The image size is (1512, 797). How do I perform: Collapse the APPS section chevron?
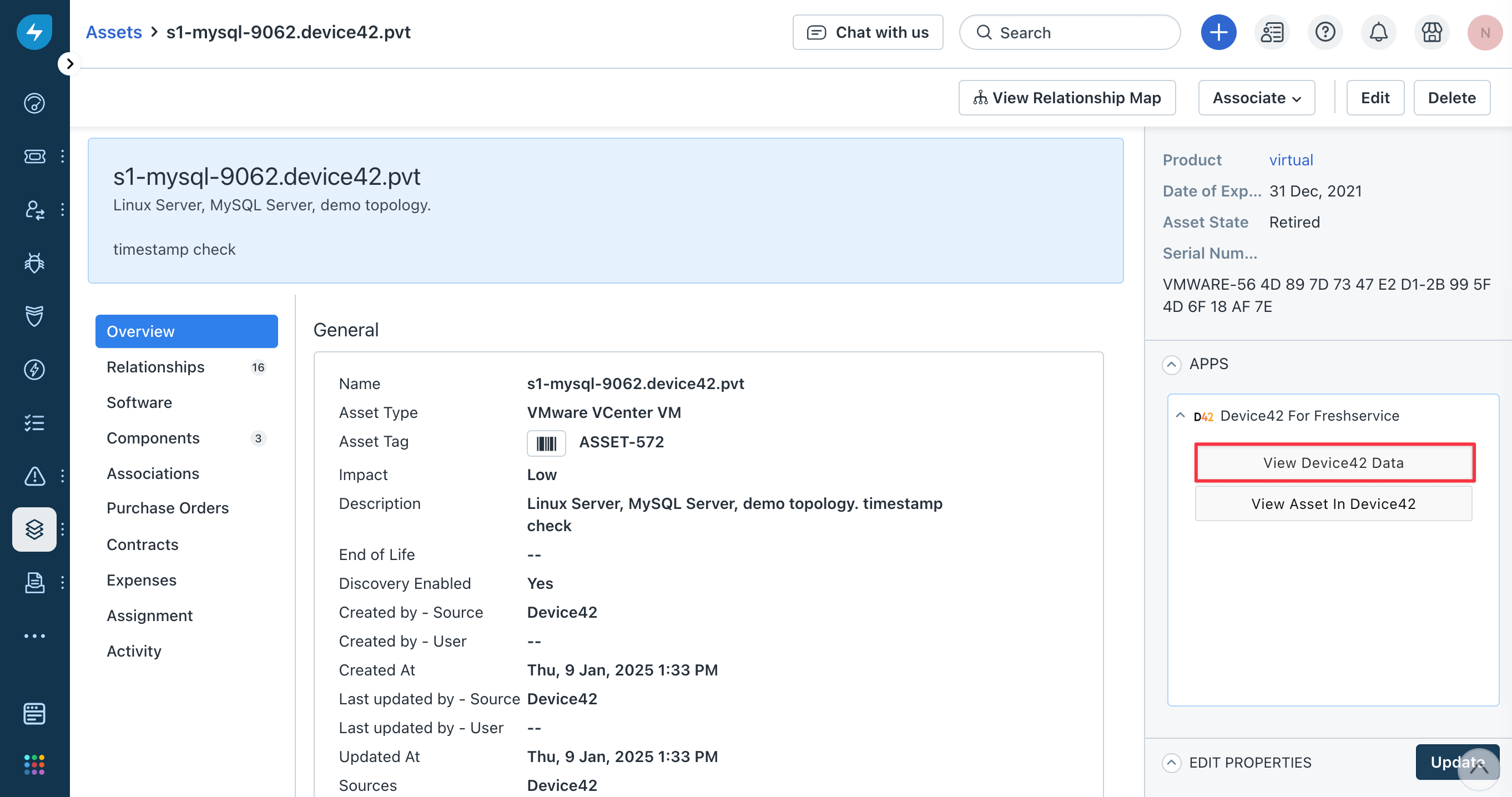(x=1172, y=365)
